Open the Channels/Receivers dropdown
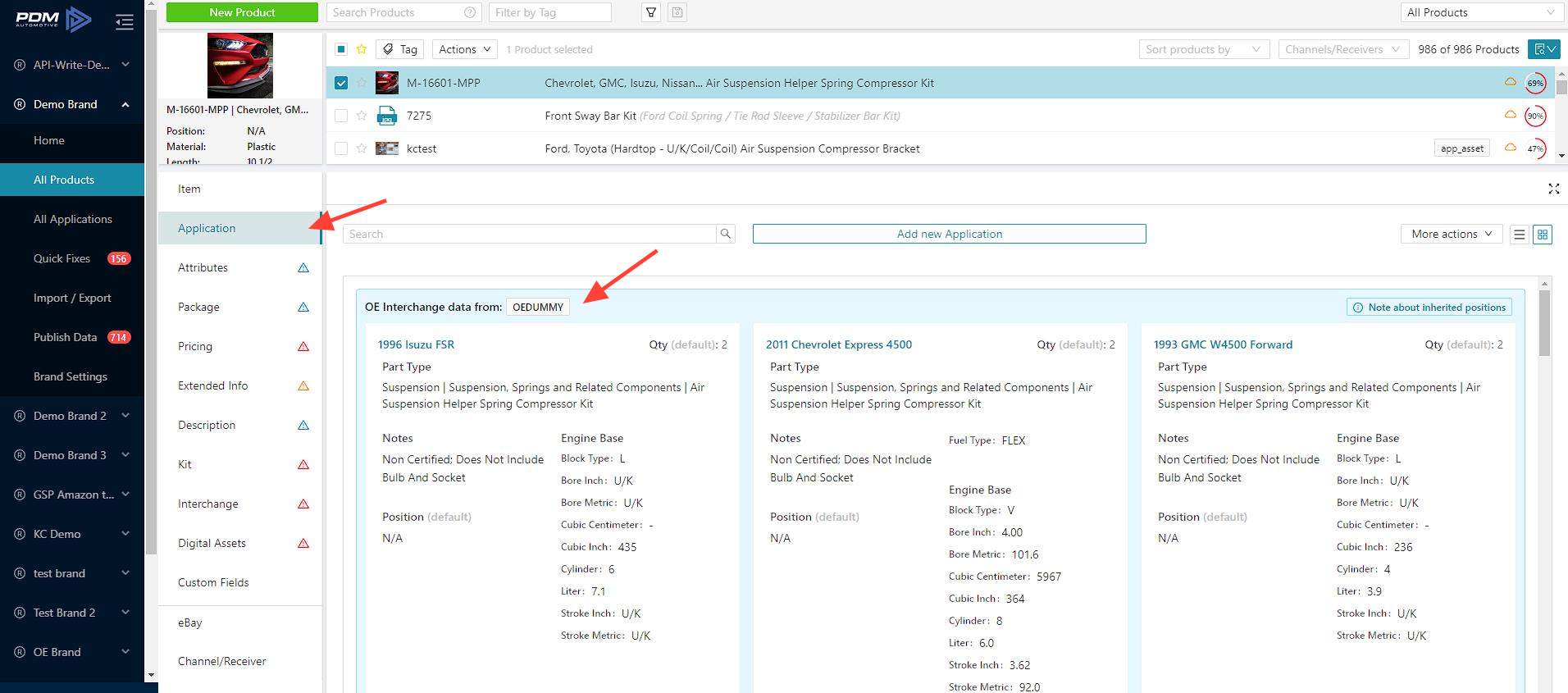 click(x=1343, y=49)
